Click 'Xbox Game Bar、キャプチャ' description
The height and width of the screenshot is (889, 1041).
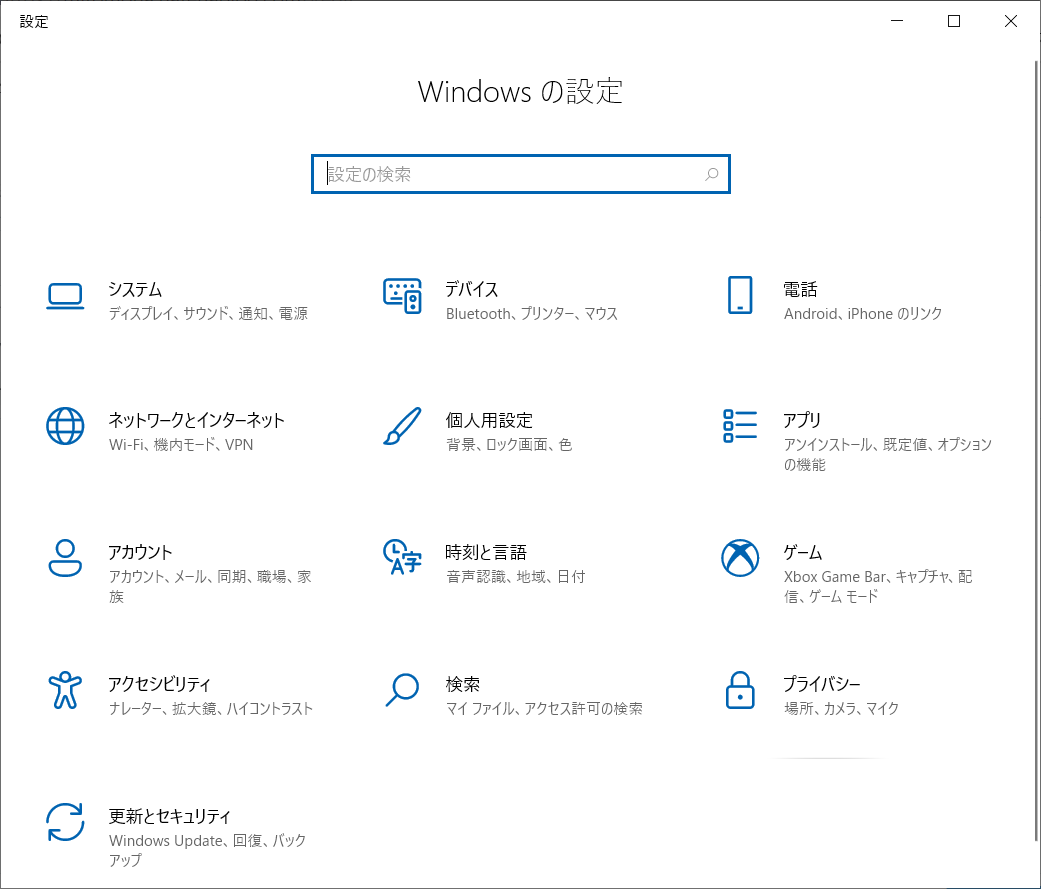pos(878,586)
